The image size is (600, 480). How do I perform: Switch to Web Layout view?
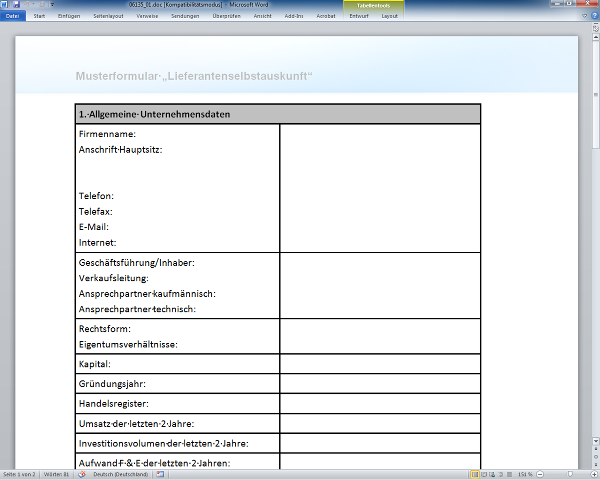[493, 474]
